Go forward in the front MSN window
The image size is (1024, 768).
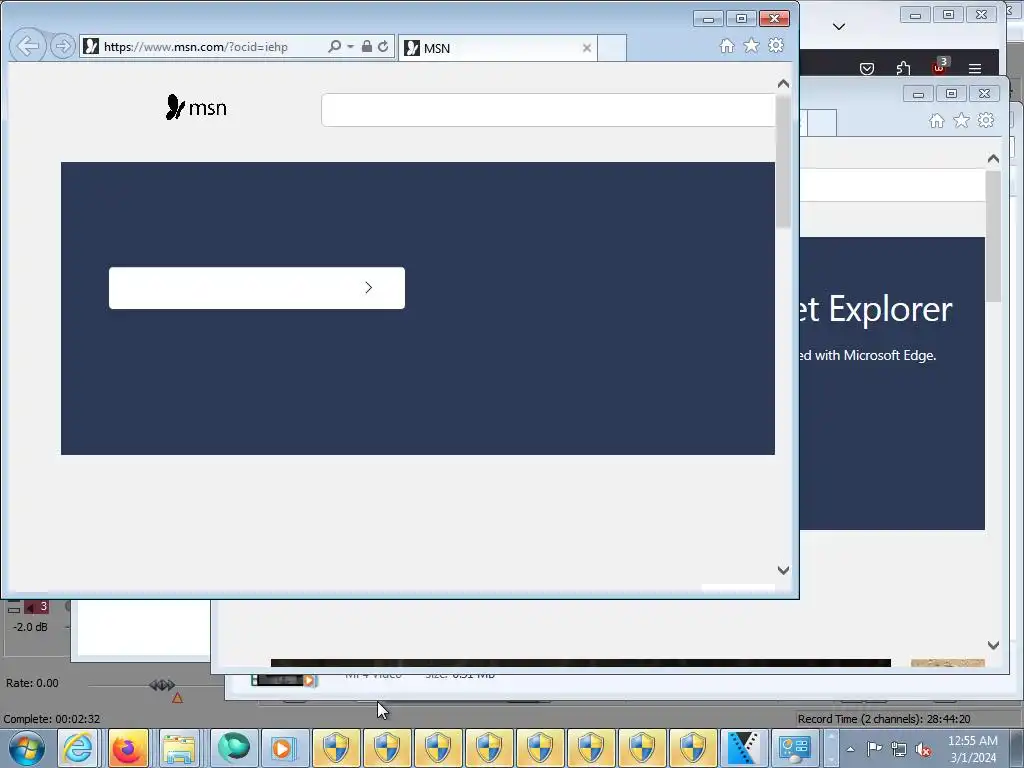pos(63,46)
